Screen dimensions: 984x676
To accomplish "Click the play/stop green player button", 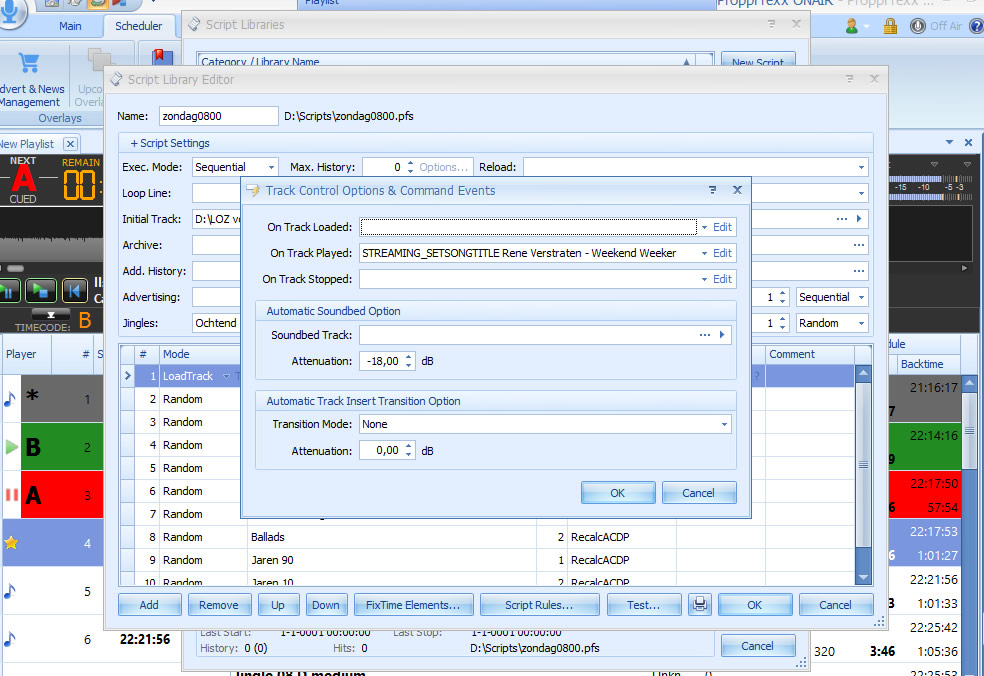I will pyautogui.click(x=41, y=291).
